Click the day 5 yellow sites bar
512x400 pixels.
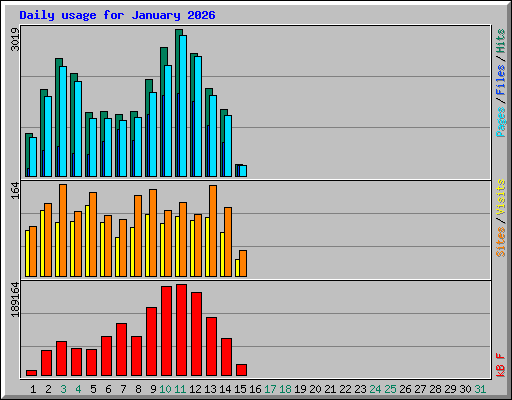pos(87,241)
